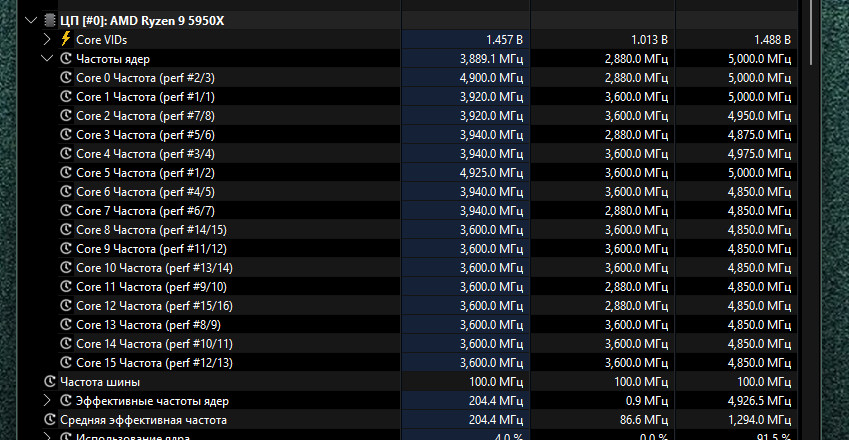Click the lightning bolt icon of Core VIDs
This screenshot has height=440, width=849.
pos(66,39)
